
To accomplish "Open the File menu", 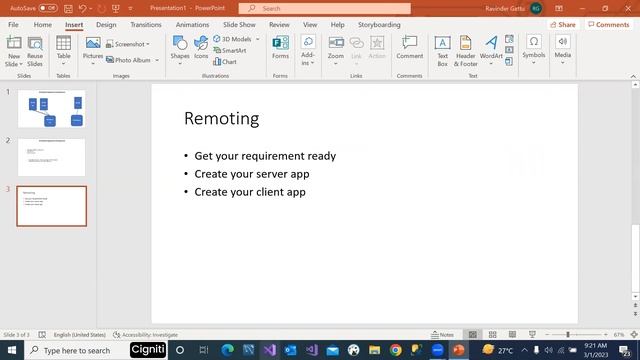I will coord(13,24).
